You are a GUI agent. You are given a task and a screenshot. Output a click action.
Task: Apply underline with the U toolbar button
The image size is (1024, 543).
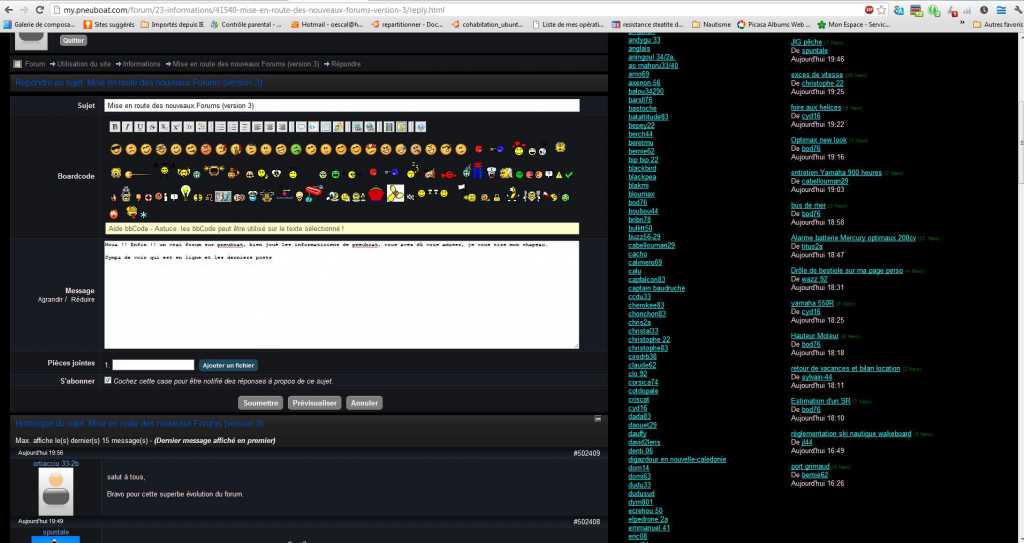(x=138, y=127)
